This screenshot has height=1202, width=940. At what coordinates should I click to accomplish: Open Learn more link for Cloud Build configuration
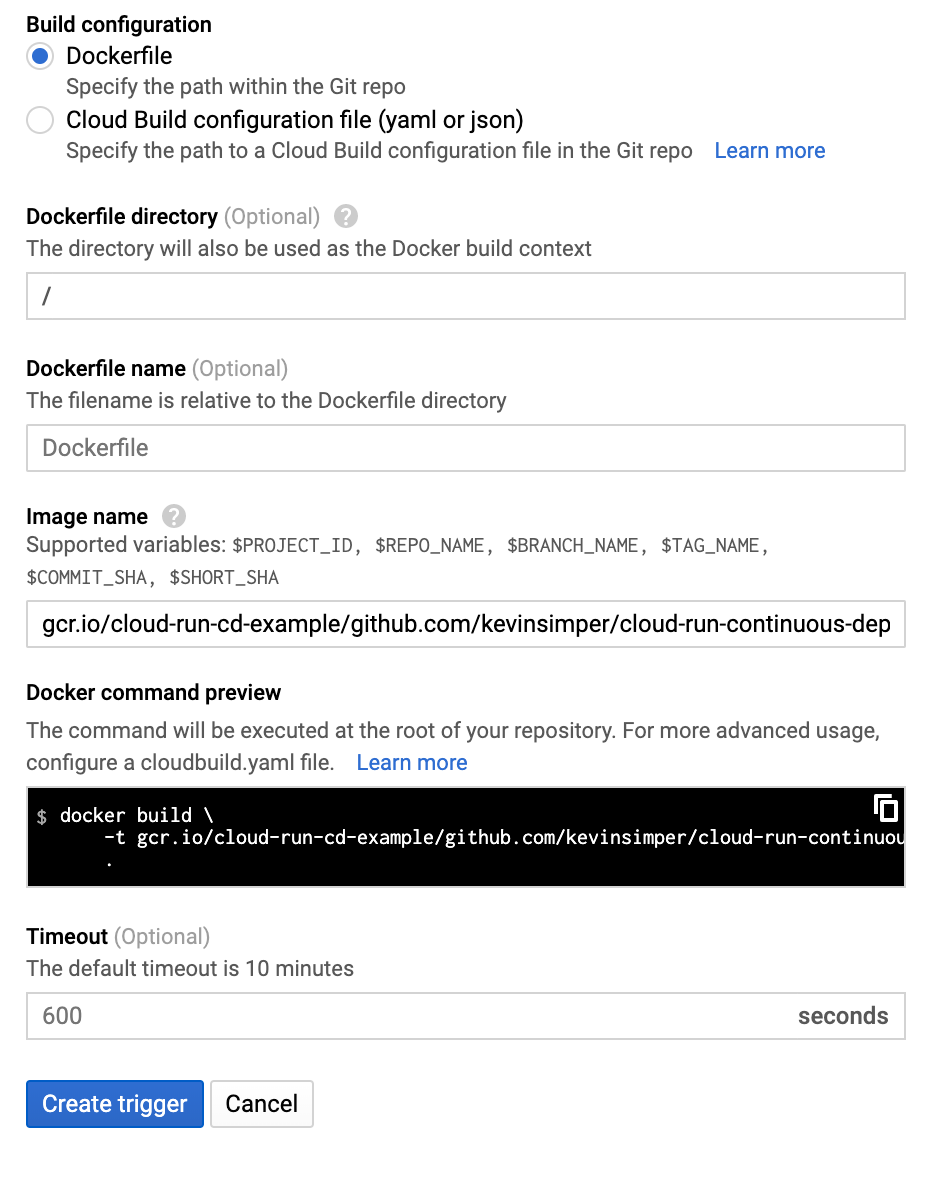tap(769, 151)
